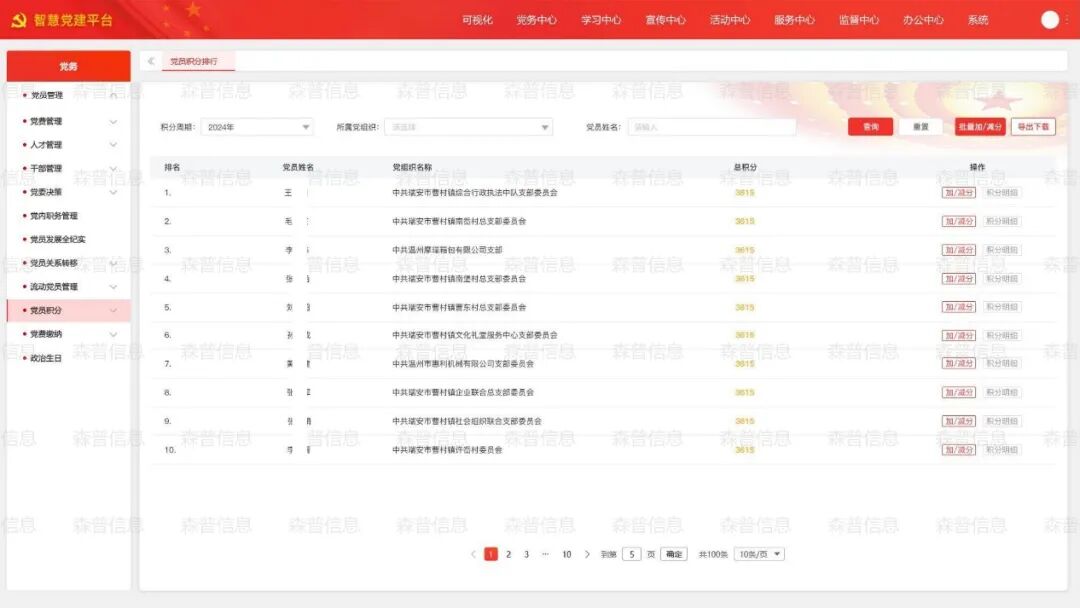The height and width of the screenshot is (608, 1080).
Task: Open 政治生日 in sidebar
Action: [46, 358]
